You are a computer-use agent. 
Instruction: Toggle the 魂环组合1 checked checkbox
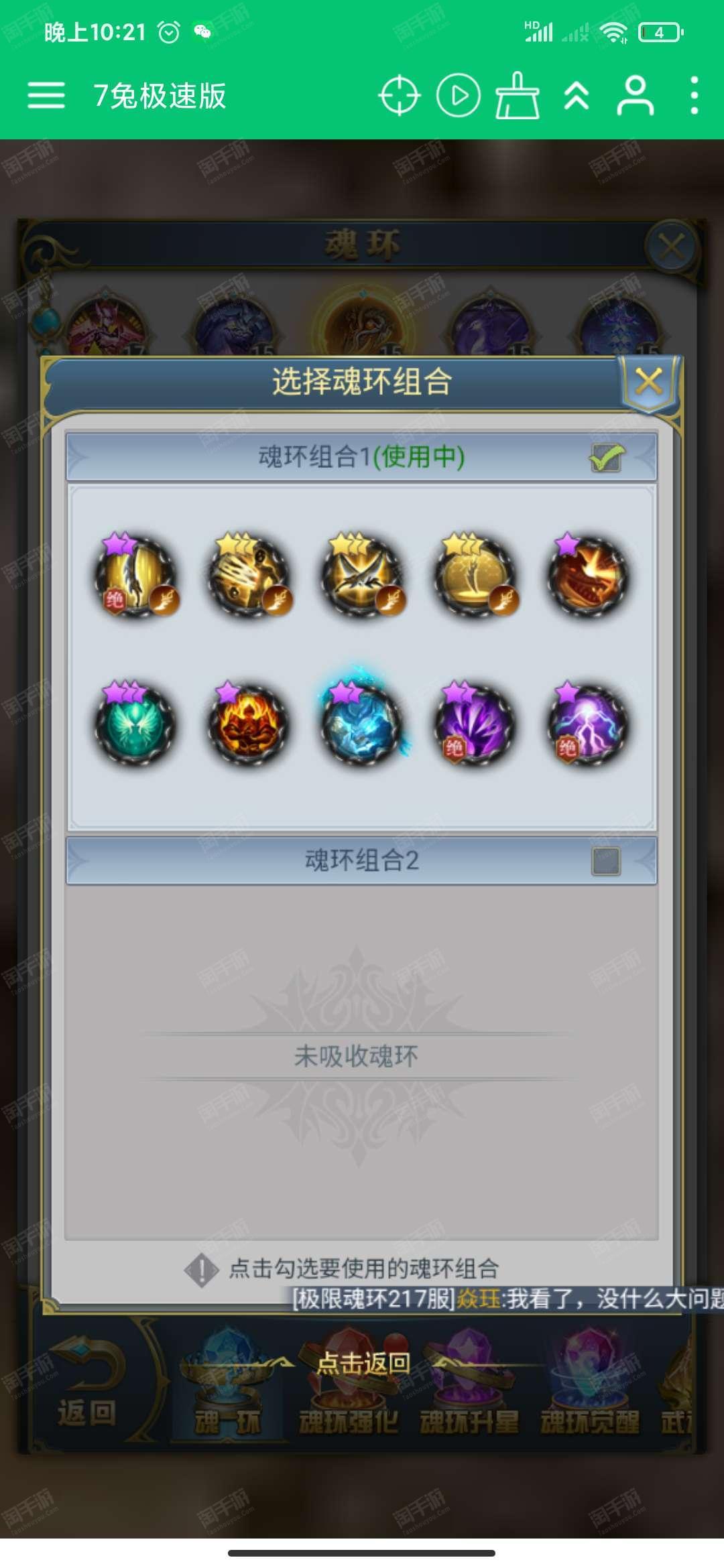(607, 458)
